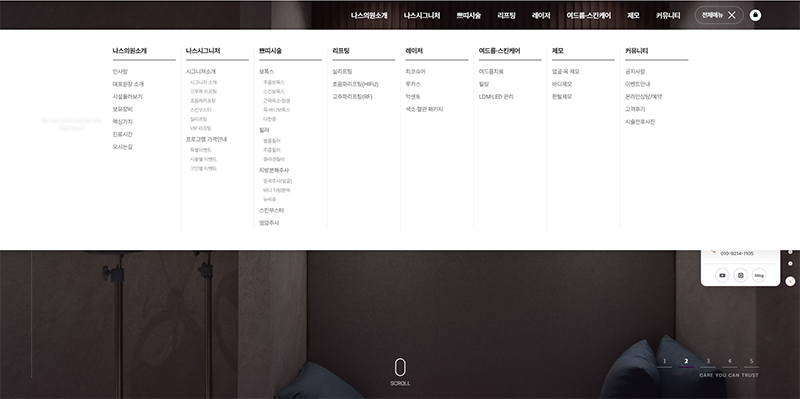Viewport: 800px width, 399px height.
Task: Click 핵심가치 link
Action: [122, 122]
